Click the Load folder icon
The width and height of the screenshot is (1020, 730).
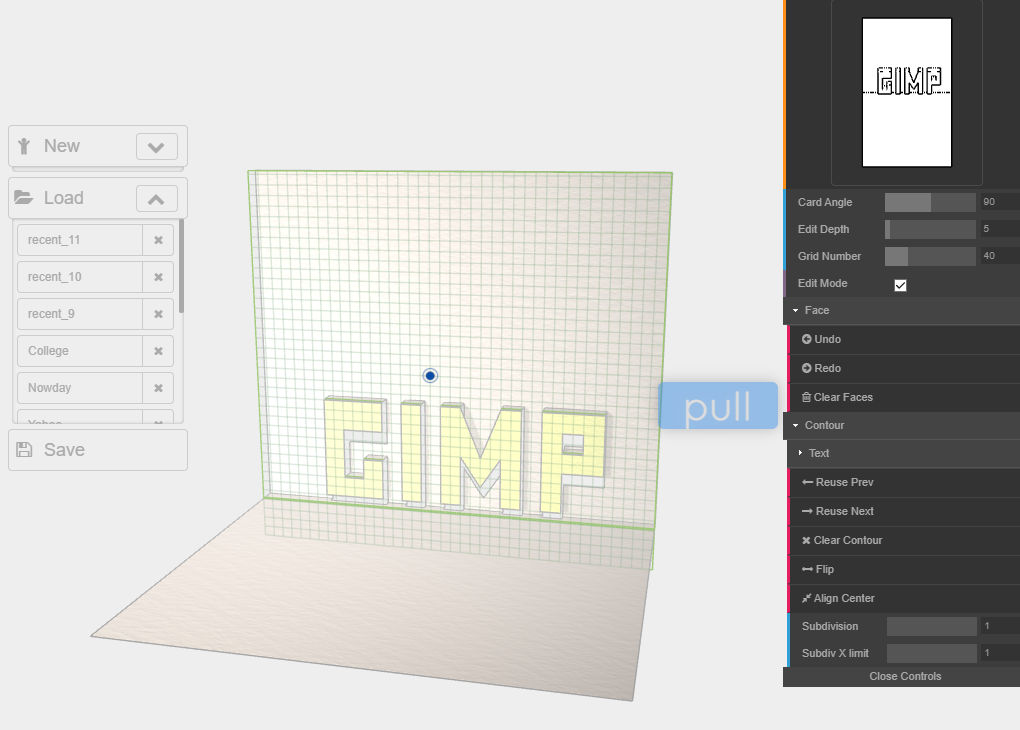[x=24, y=197]
